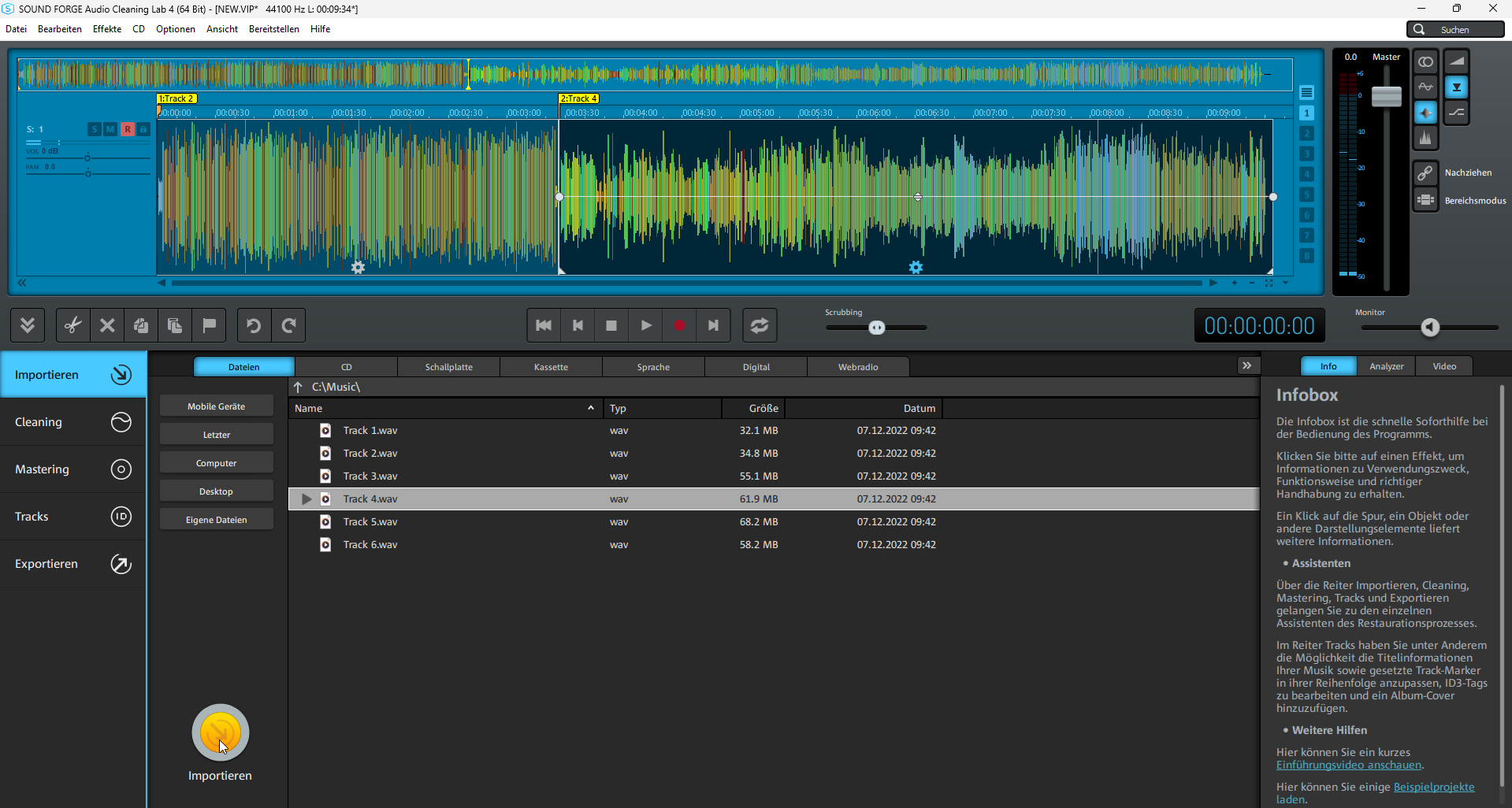The height and width of the screenshot is (808, 1512).
Task: Toggle the highlighted down-arrow marker icon
Action: (x=1456, y=87)
